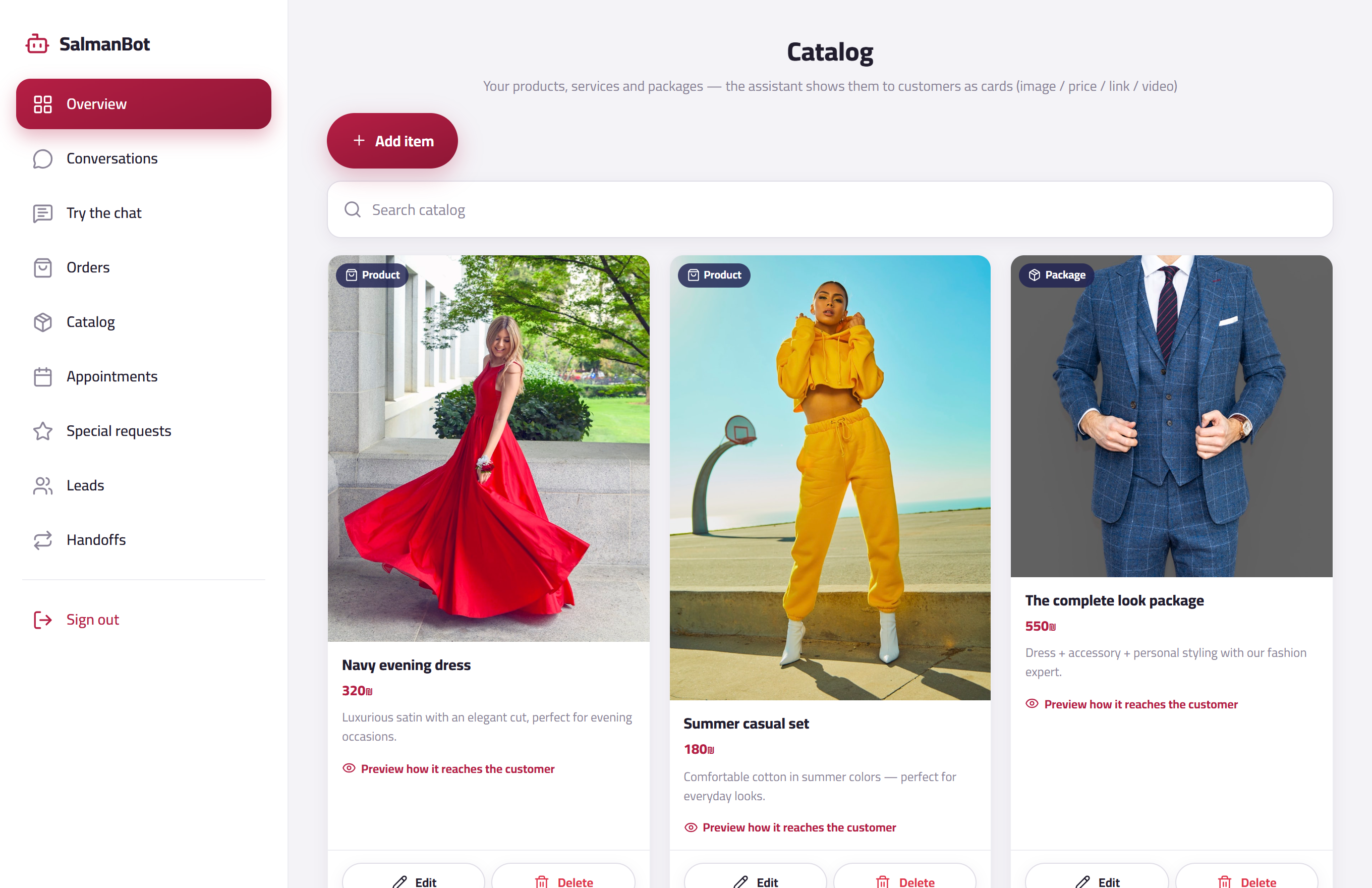This screenshot has height=888, width=1372.
Task: Click the SalmanBot robot logo icon
Action: [x=37, y=44]
